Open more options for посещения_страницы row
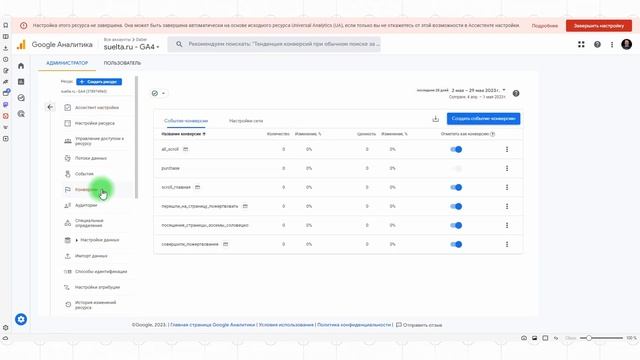The height and width of the screenshot is (360, 640). (x=507, y=225)
